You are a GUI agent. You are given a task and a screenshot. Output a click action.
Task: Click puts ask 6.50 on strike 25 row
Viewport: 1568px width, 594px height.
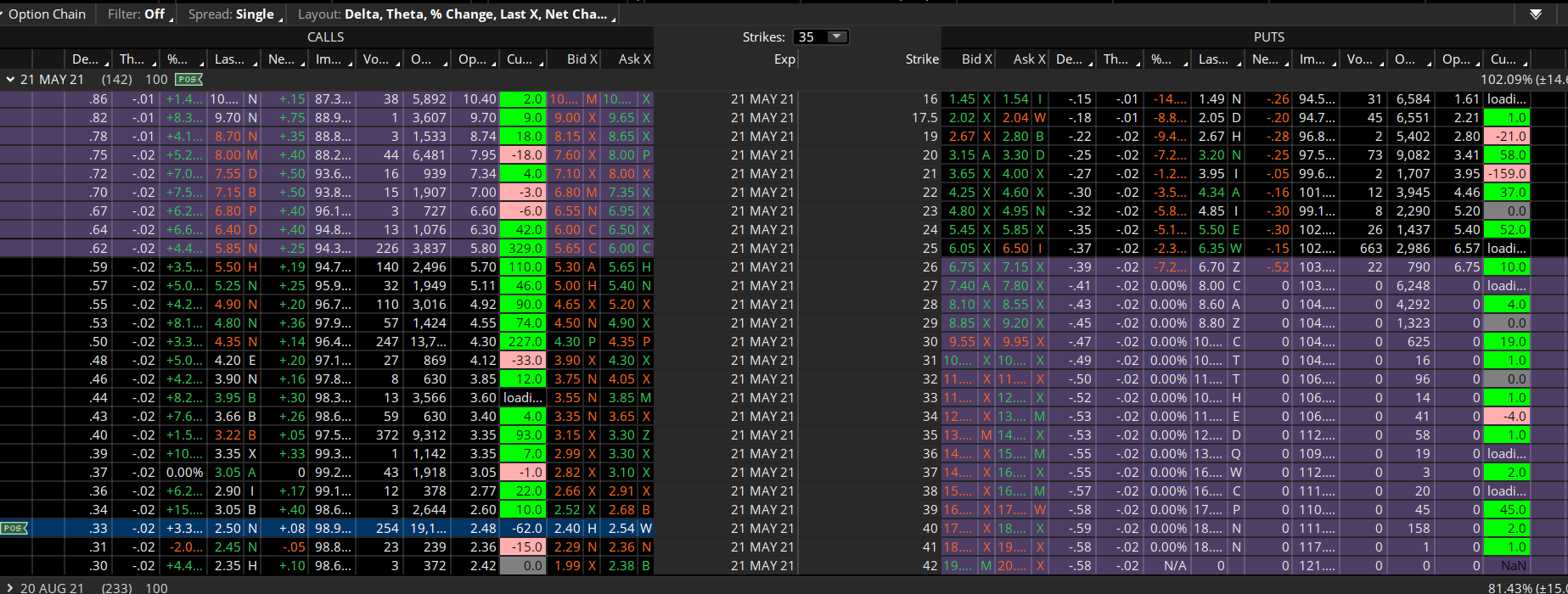click(x=1015, y=249)
